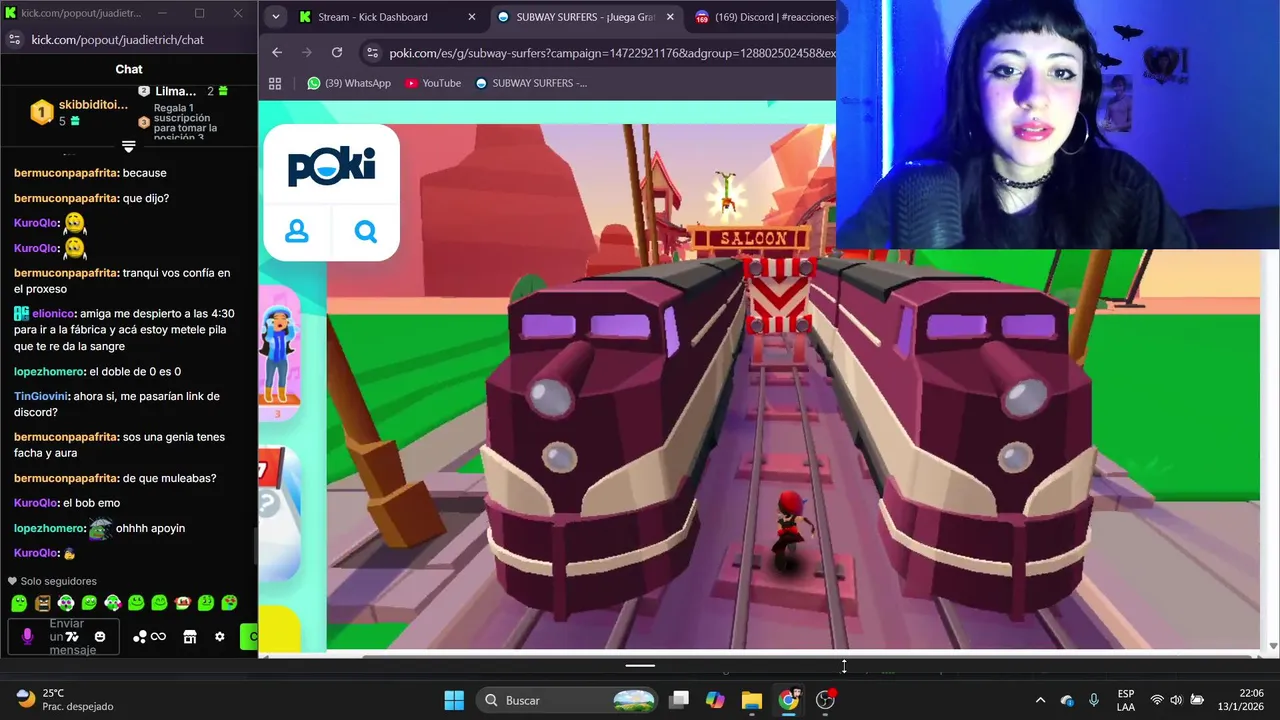Viewport: 1280px width, 720px height.
Task: Insert the angry brown box emote
Action: 42,603
